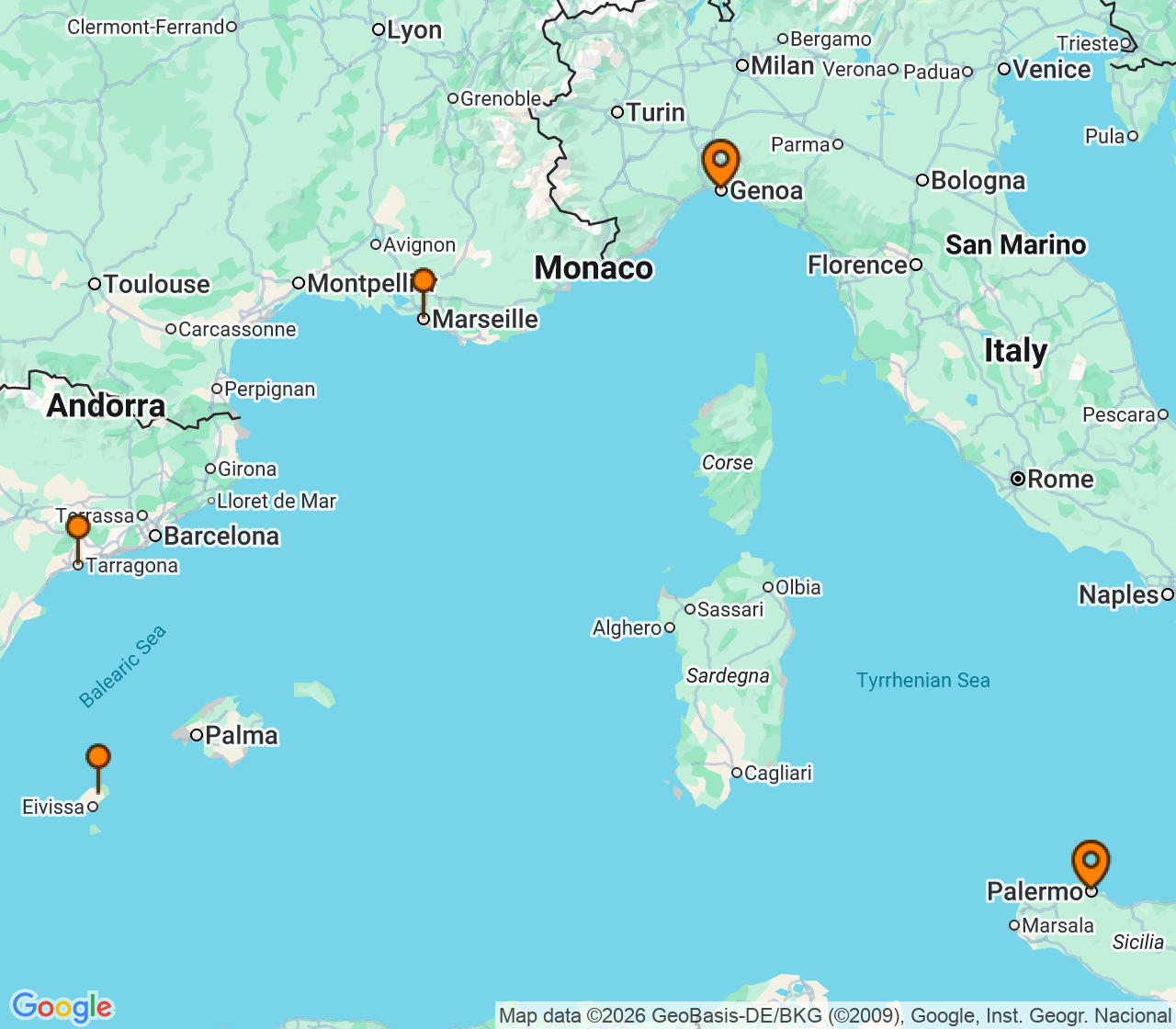Click the Palma city label

click(x=242, y=735)
